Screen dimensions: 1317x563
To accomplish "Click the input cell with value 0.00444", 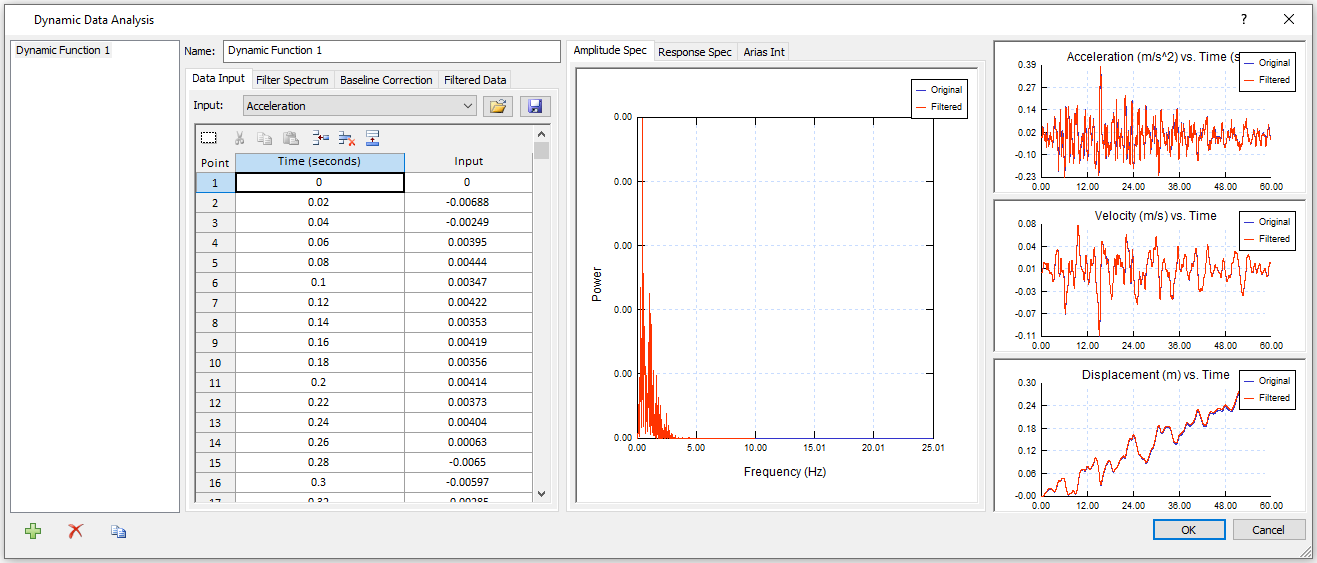I will [469, 262].
